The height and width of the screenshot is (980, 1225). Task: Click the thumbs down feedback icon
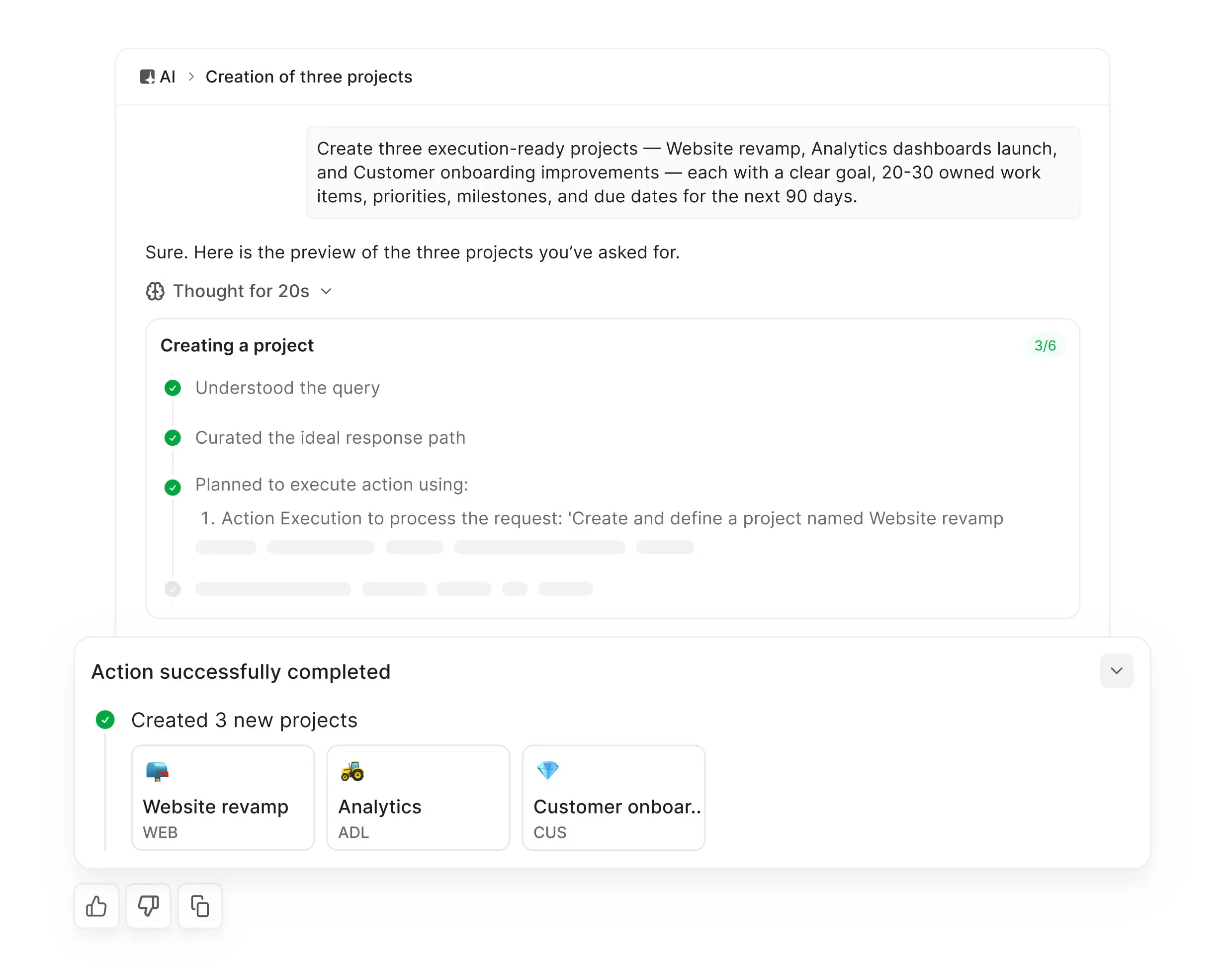click(148, 906)
